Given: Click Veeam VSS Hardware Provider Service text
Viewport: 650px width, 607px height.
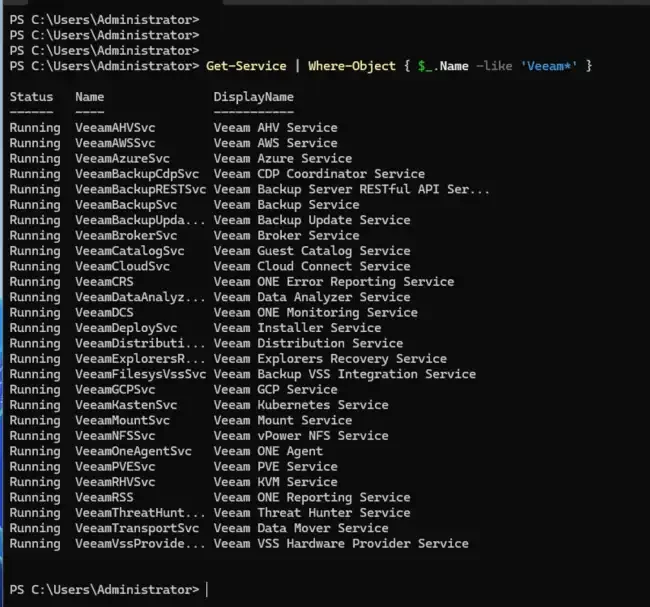Looking at the screenshot, I should coord(341,544).
